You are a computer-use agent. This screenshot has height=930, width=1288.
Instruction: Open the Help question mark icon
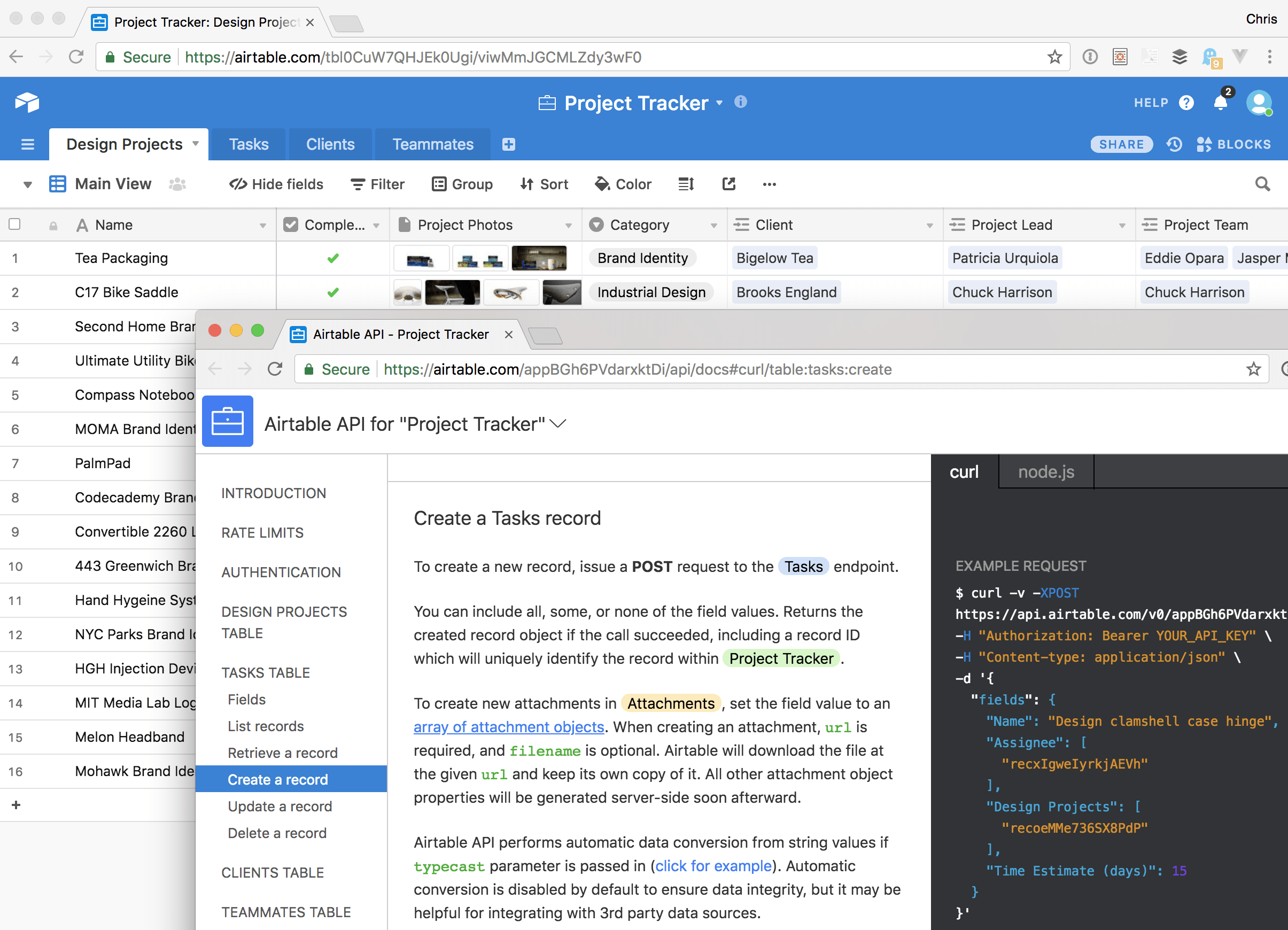click(x=1186, y=103)
